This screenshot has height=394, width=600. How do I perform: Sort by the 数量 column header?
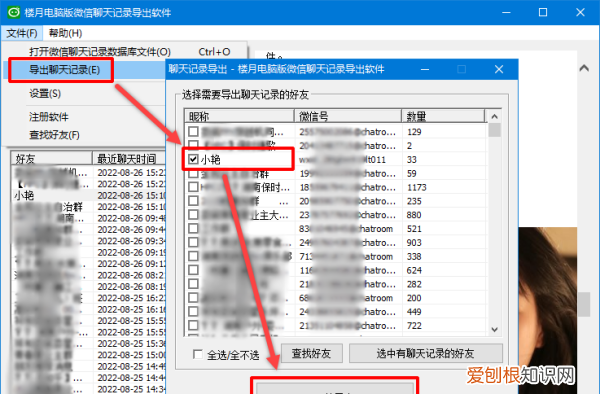[x=443, y=116]
